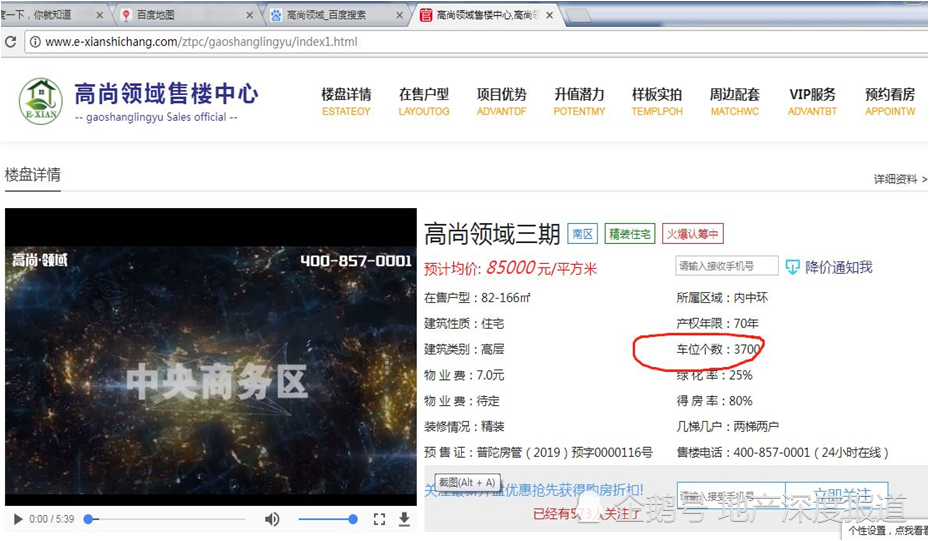The image size is (929, 541).
Task: Click the 几梯几户:两梯两户 text
Action: (x=728, y=427)
